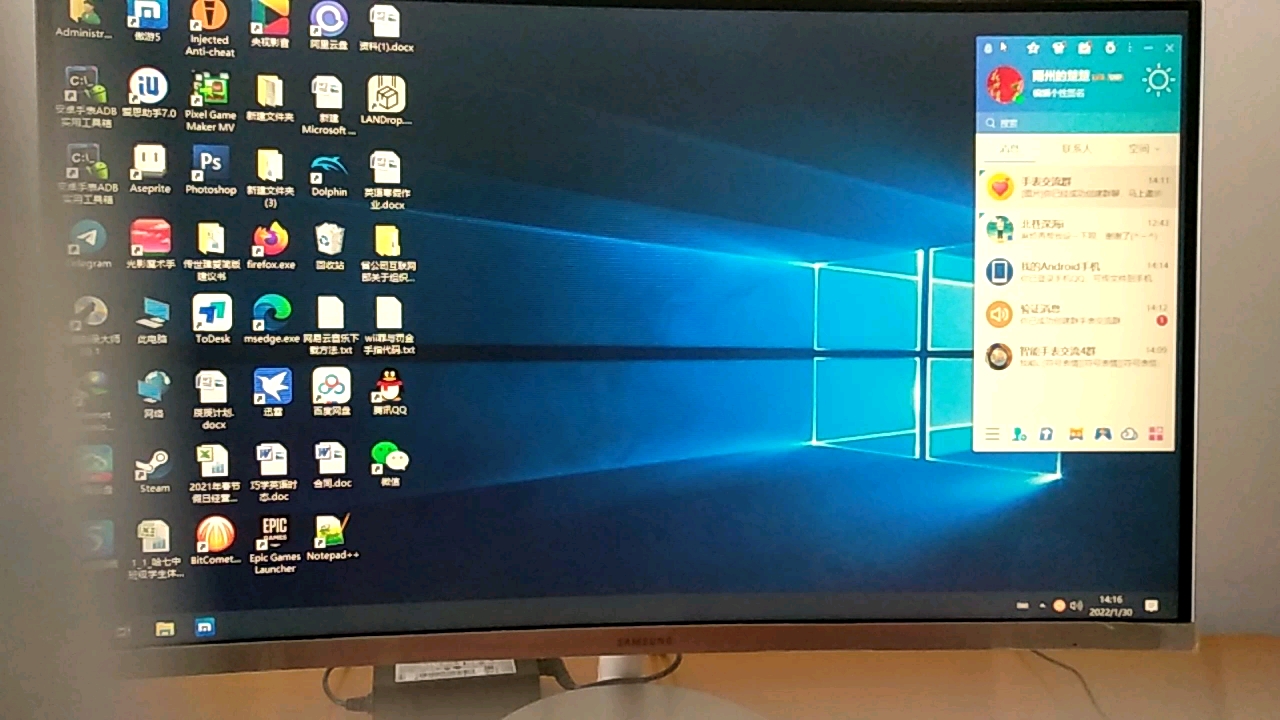Launch Steam from the desktop
Screen dimensions: 1280x720
pos(153,470)
